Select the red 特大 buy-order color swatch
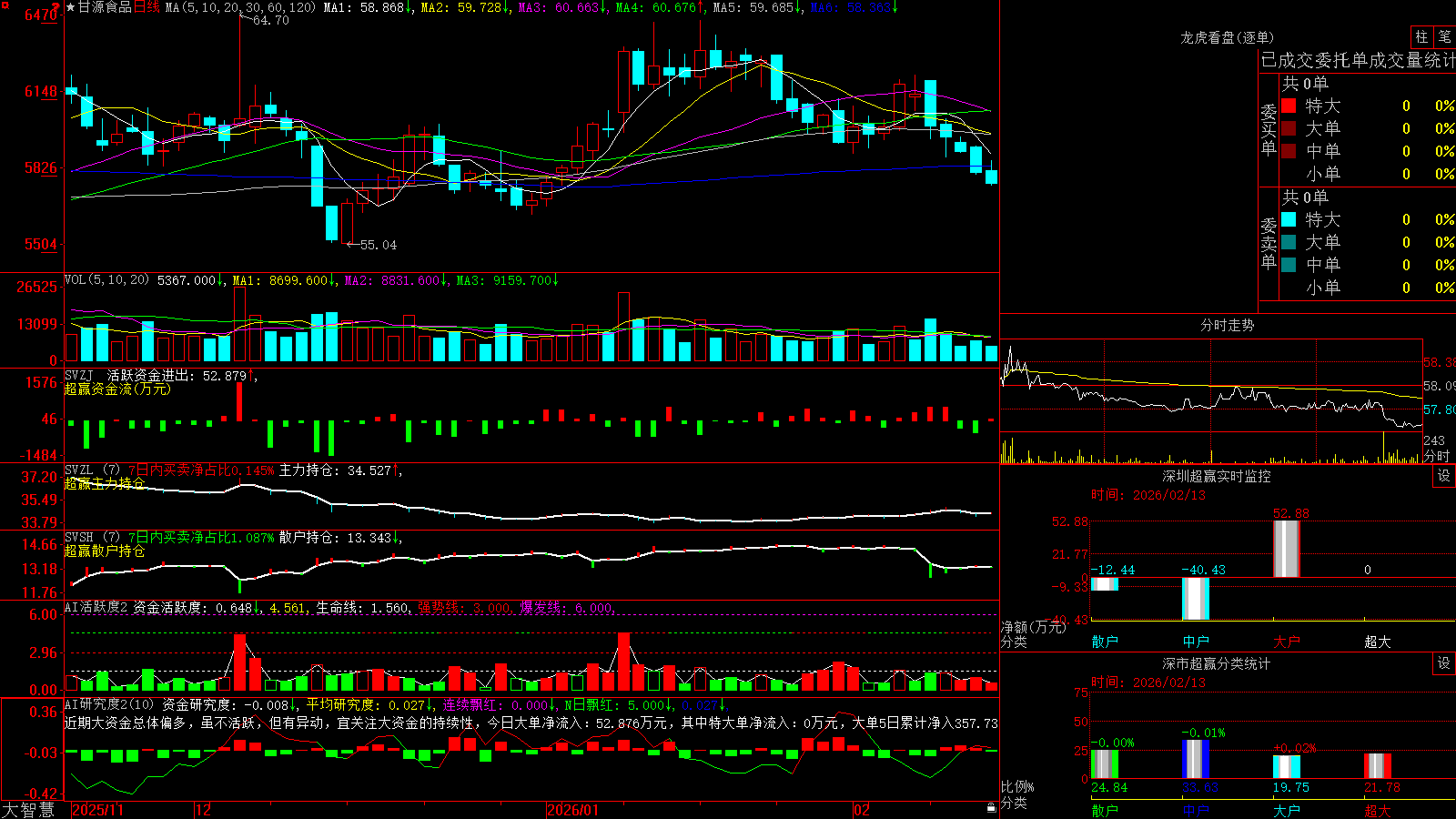This screenshot has height=819, width=1456. click(1289, 106)
